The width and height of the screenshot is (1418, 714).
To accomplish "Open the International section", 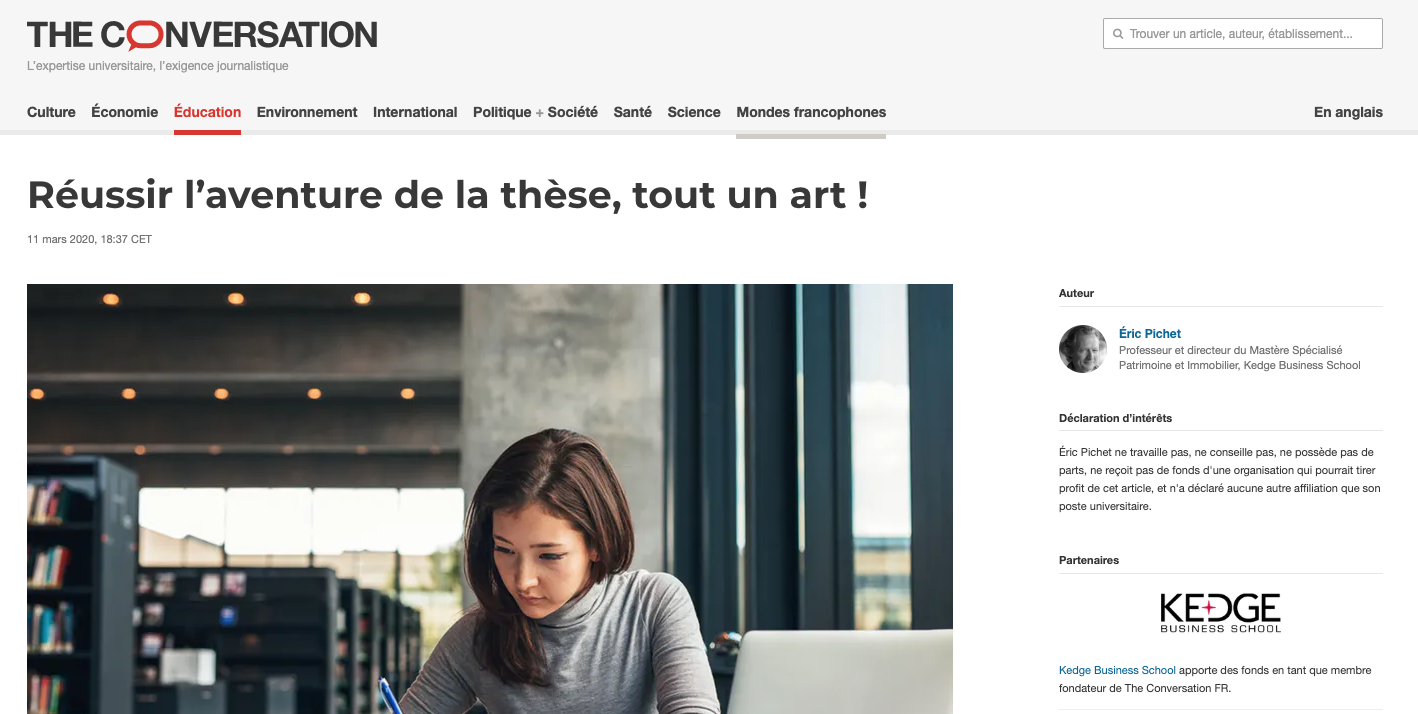I will tap(415, 112).
